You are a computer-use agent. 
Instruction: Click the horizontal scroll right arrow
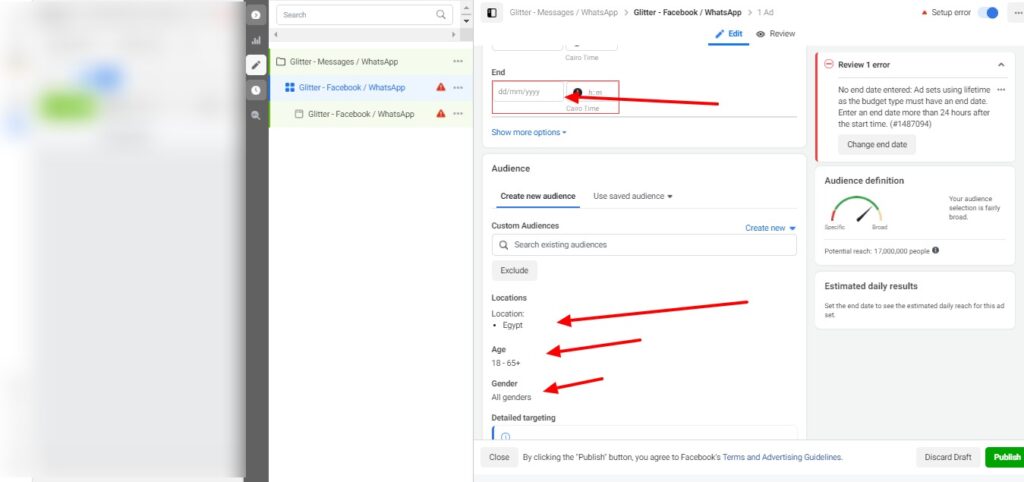453,35
